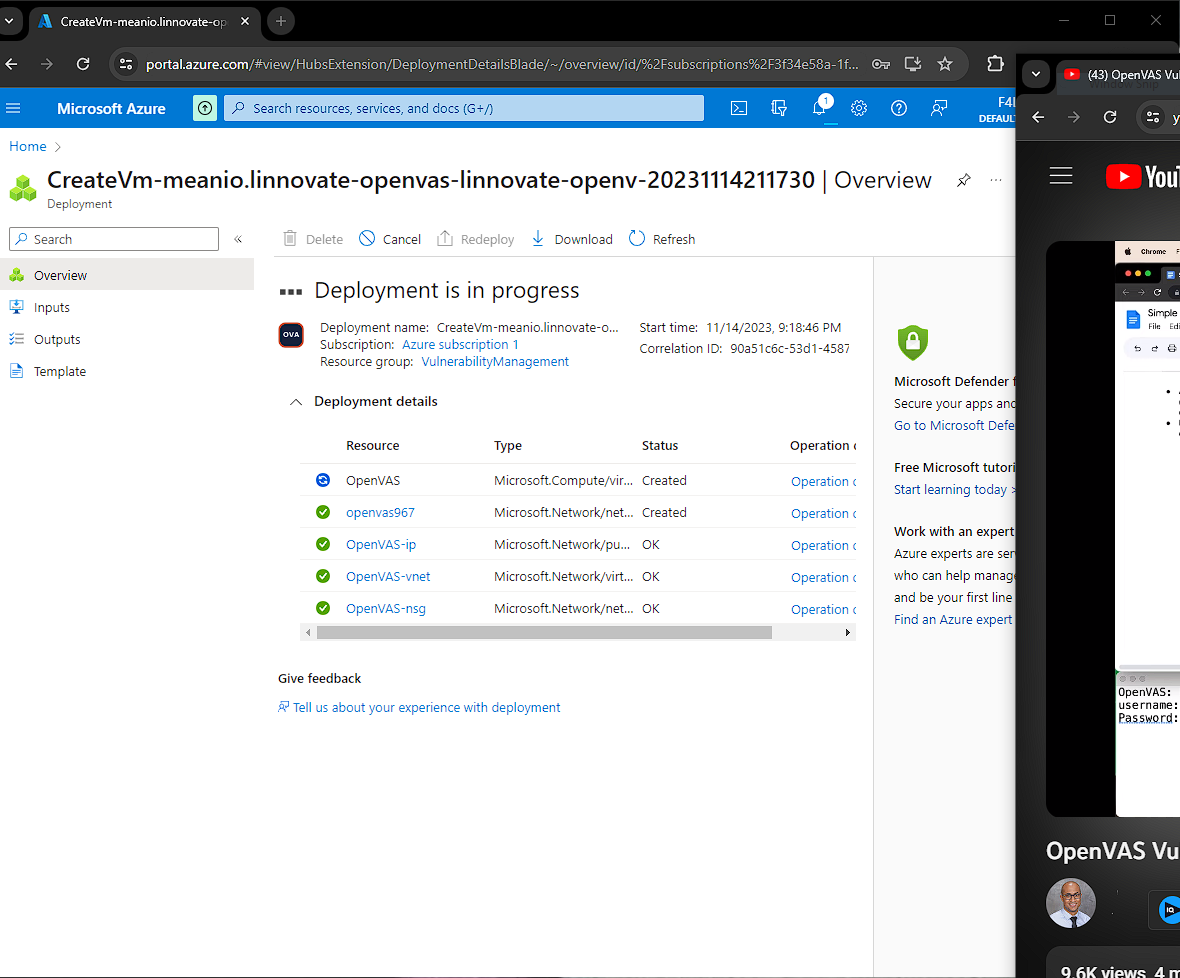Collapse the Deployment details section
This screenshot has width=1180, height=978.
pyautogui.click(x=296, y=402)
